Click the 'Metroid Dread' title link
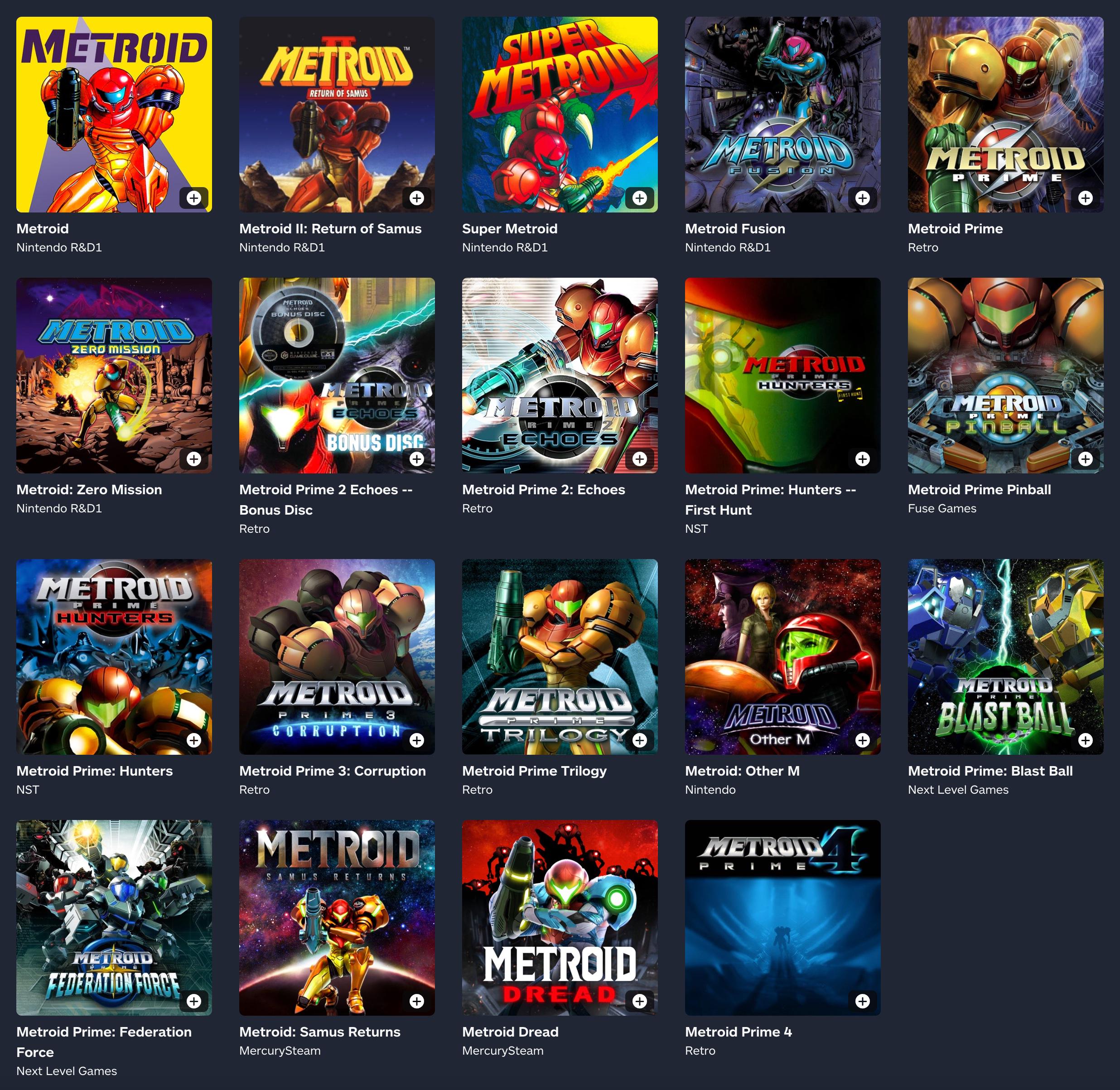This screenshot has height=1090, width=1120. coord(510,1032)
